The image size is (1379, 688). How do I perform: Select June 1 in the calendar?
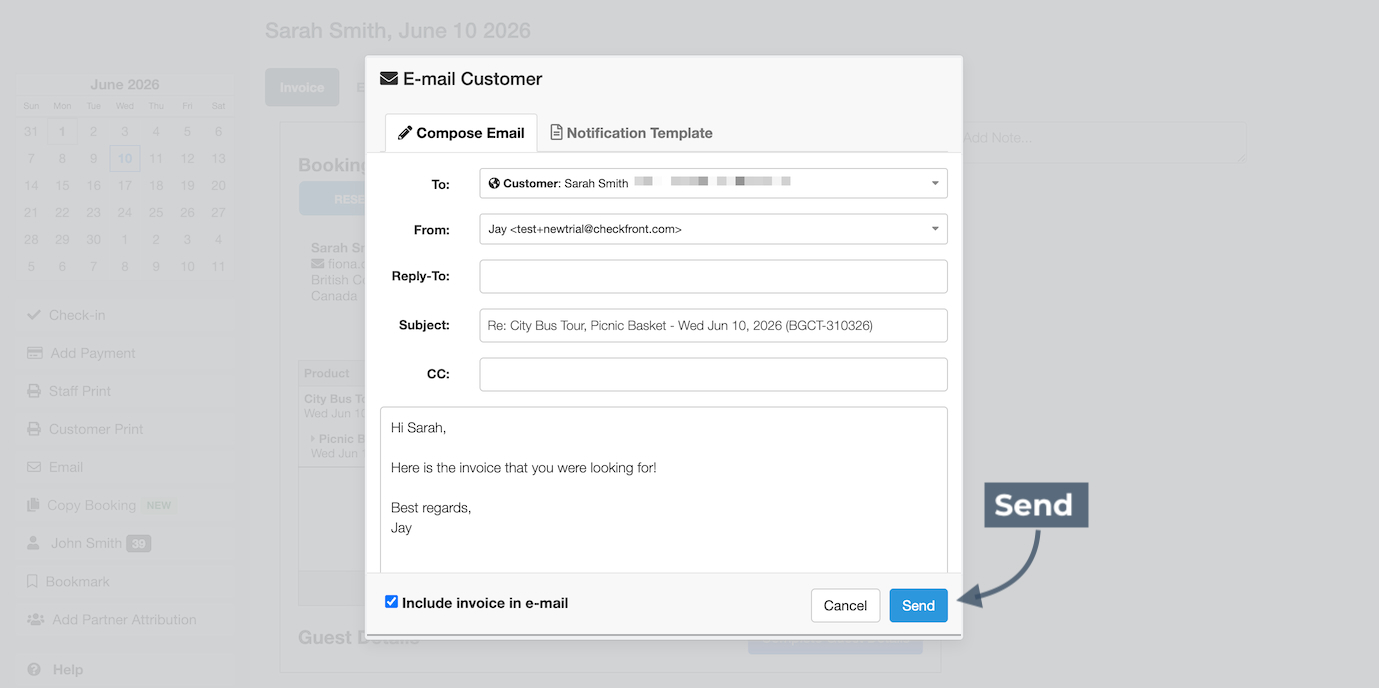pyautogui.click(x=62, y=131)
